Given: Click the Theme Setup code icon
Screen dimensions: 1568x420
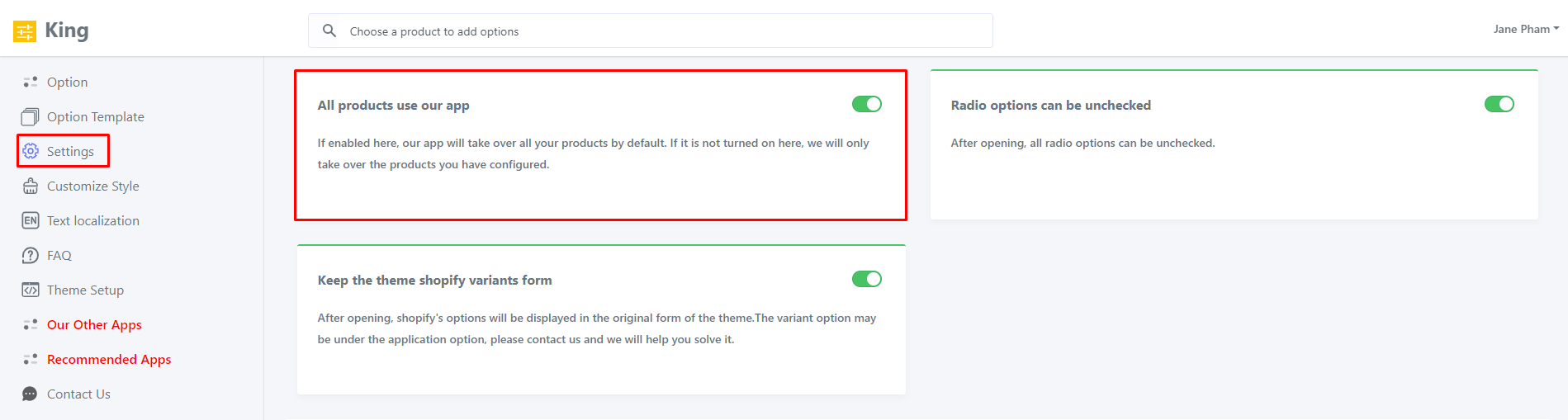Looking at the screenshot, I should 31,290.
